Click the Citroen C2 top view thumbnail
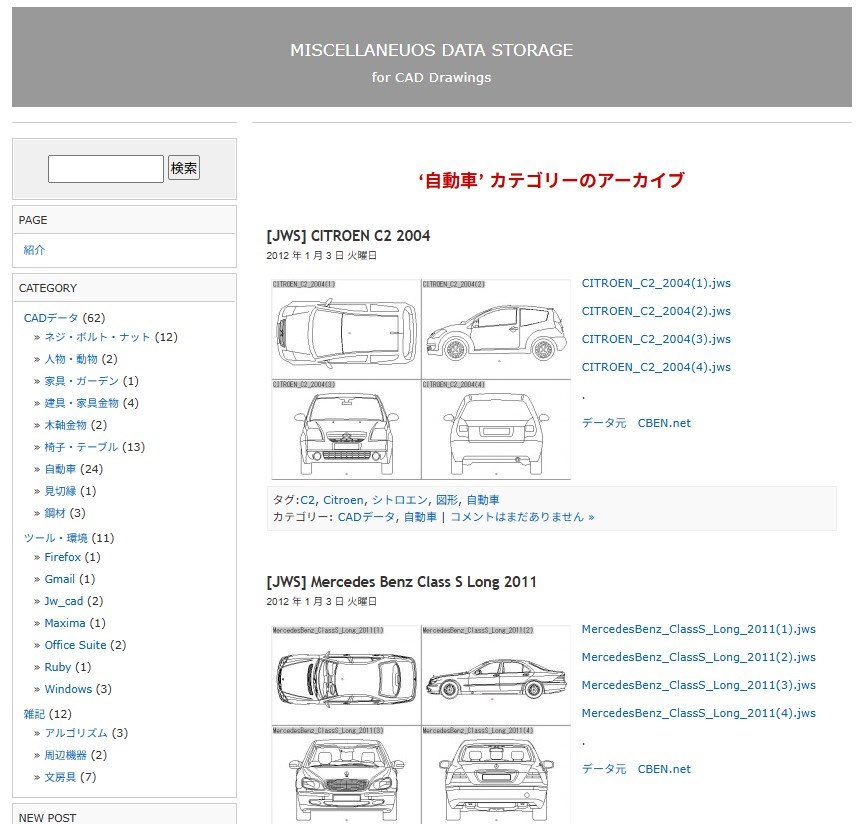 346,329
